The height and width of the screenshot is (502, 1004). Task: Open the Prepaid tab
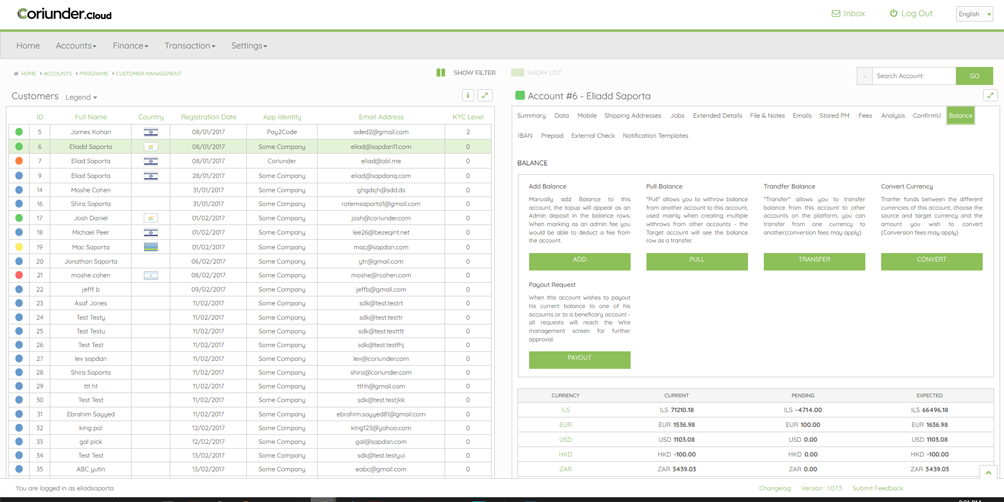(552, 136)
